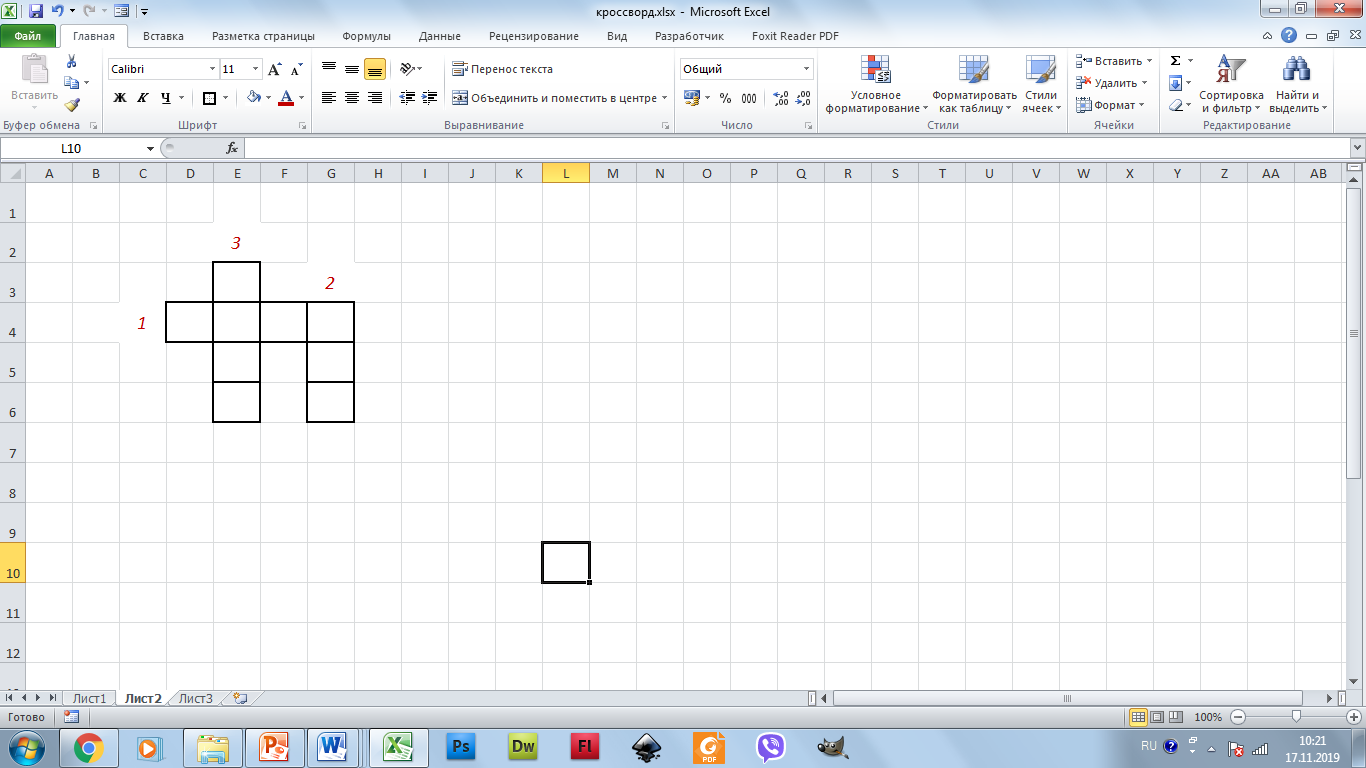Click the zoom slider on status bar
Screen dimensions: 1366x768
1296,717
